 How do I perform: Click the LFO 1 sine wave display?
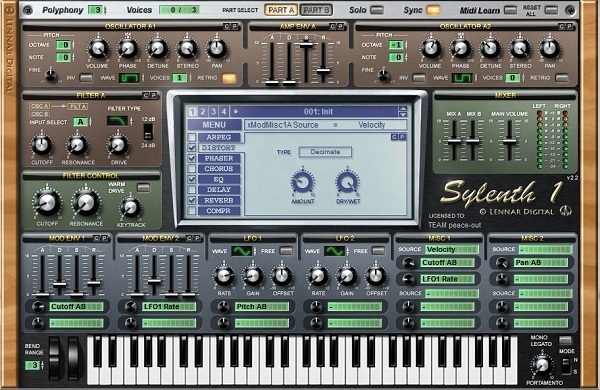click(x=242, y=251)
